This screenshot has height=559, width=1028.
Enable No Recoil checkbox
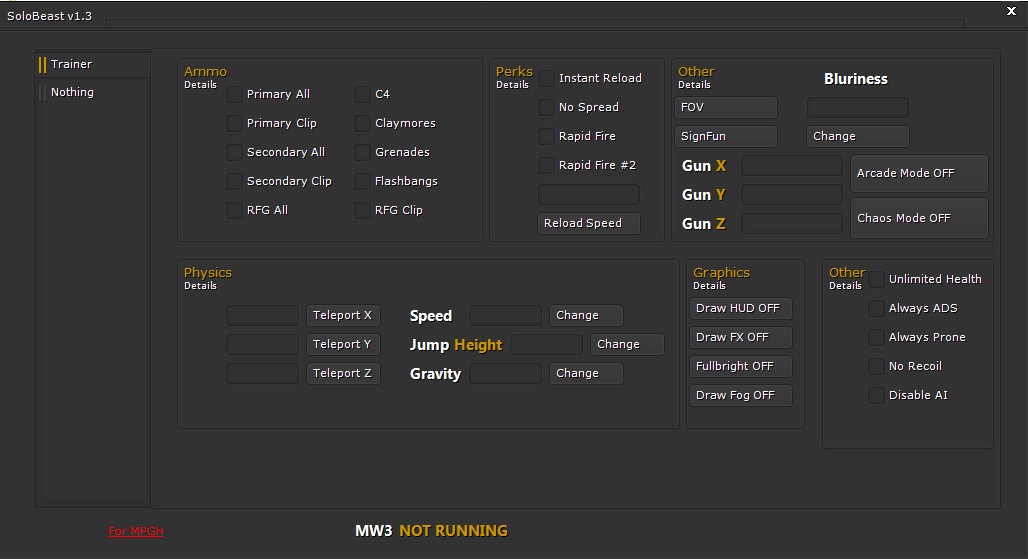point(876,366)
